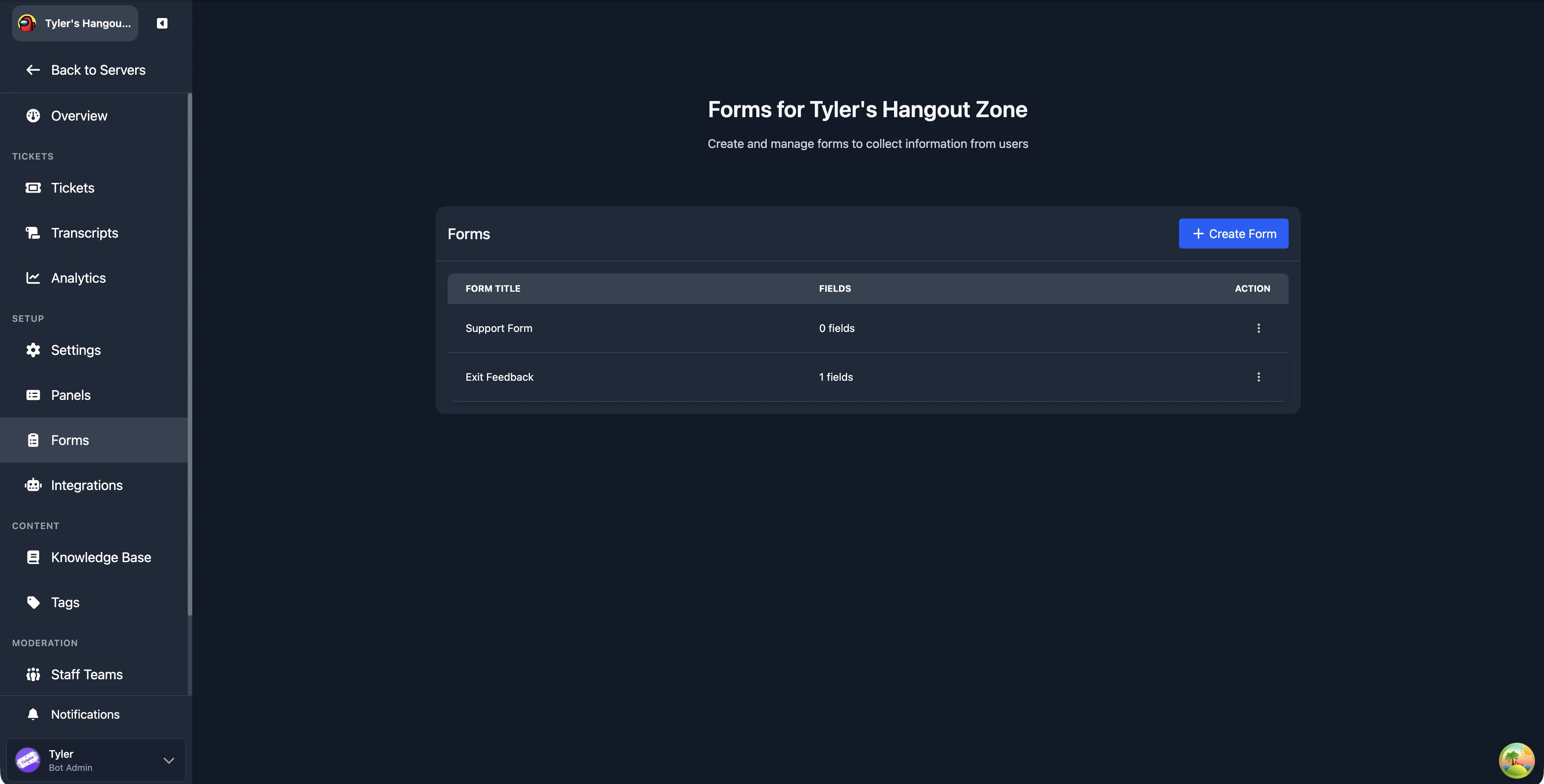The width and height of the screenshot is (1544, 784).
Task: Click the Analytics chart icon
Action: point(33,277)
